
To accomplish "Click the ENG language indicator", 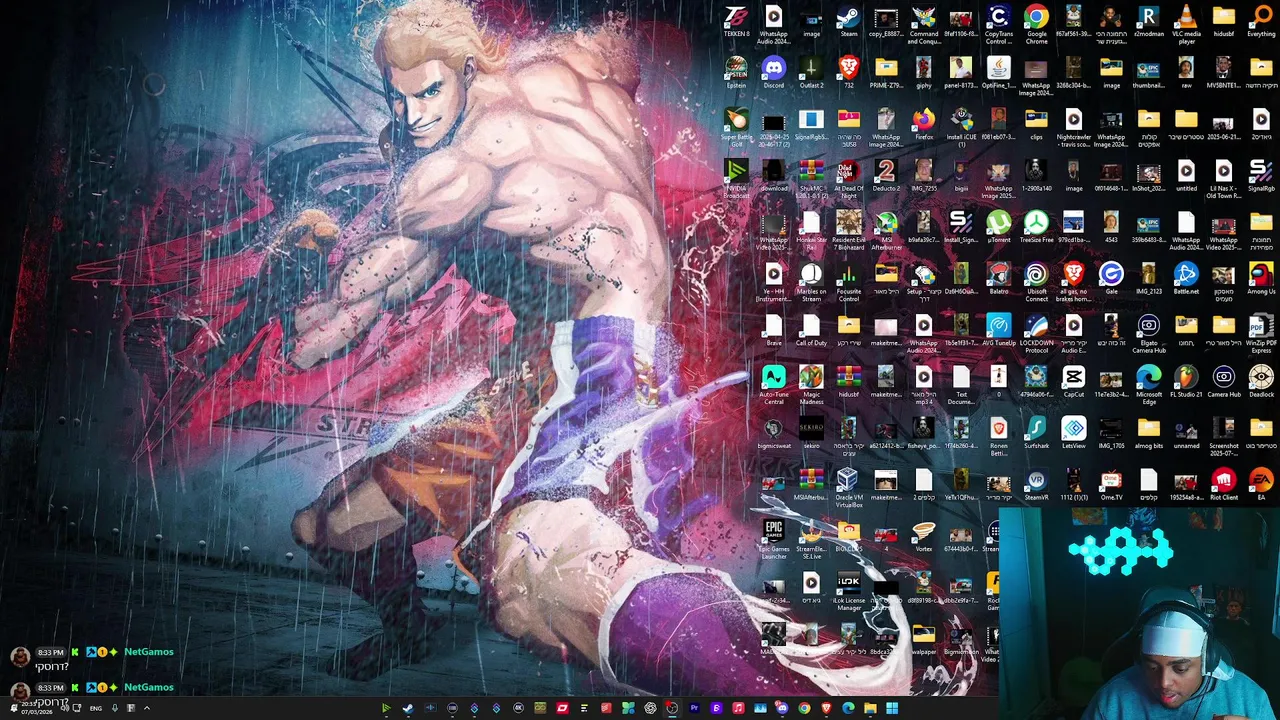I will pyautogui.click(x=96, y=708).
